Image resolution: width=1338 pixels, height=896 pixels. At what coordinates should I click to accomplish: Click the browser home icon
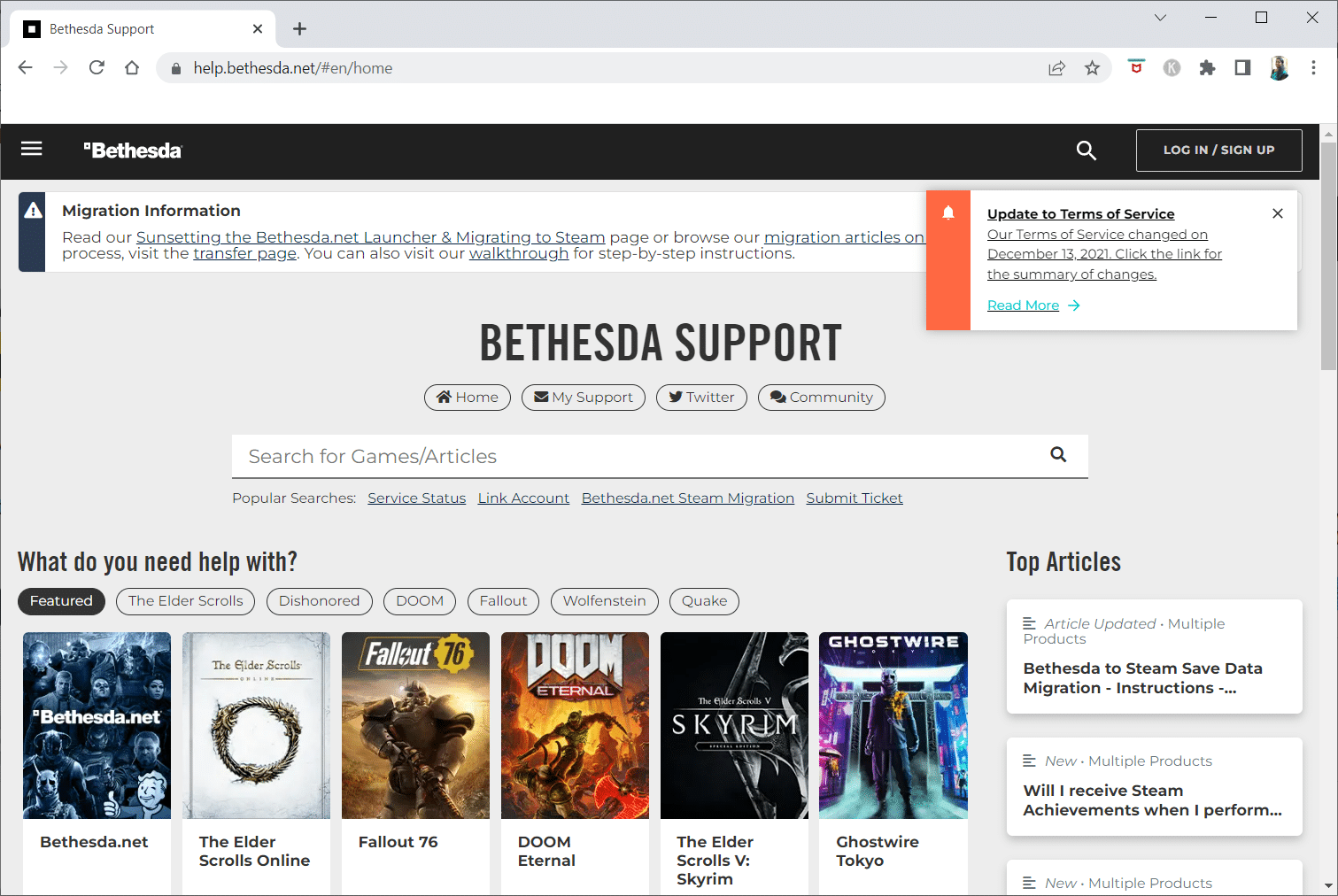tap(132, 68)
